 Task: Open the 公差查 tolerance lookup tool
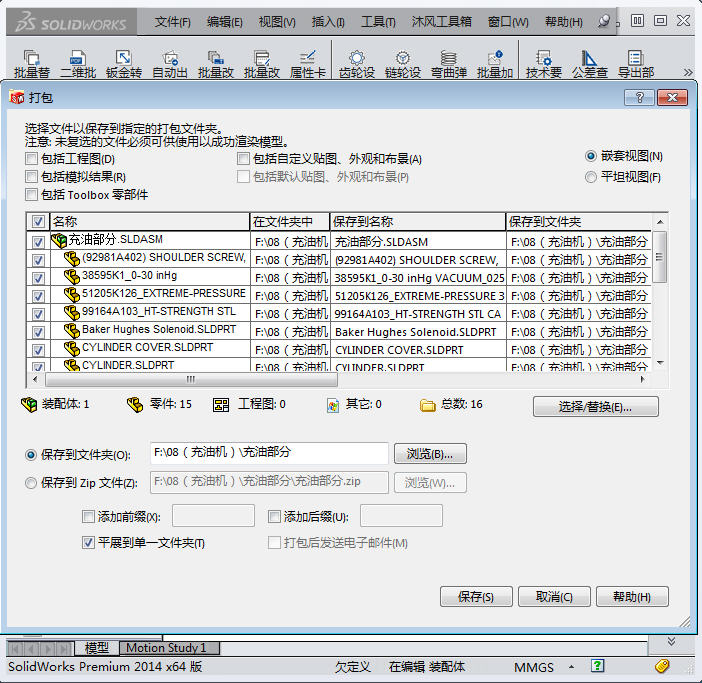click(x=589, y=64)
